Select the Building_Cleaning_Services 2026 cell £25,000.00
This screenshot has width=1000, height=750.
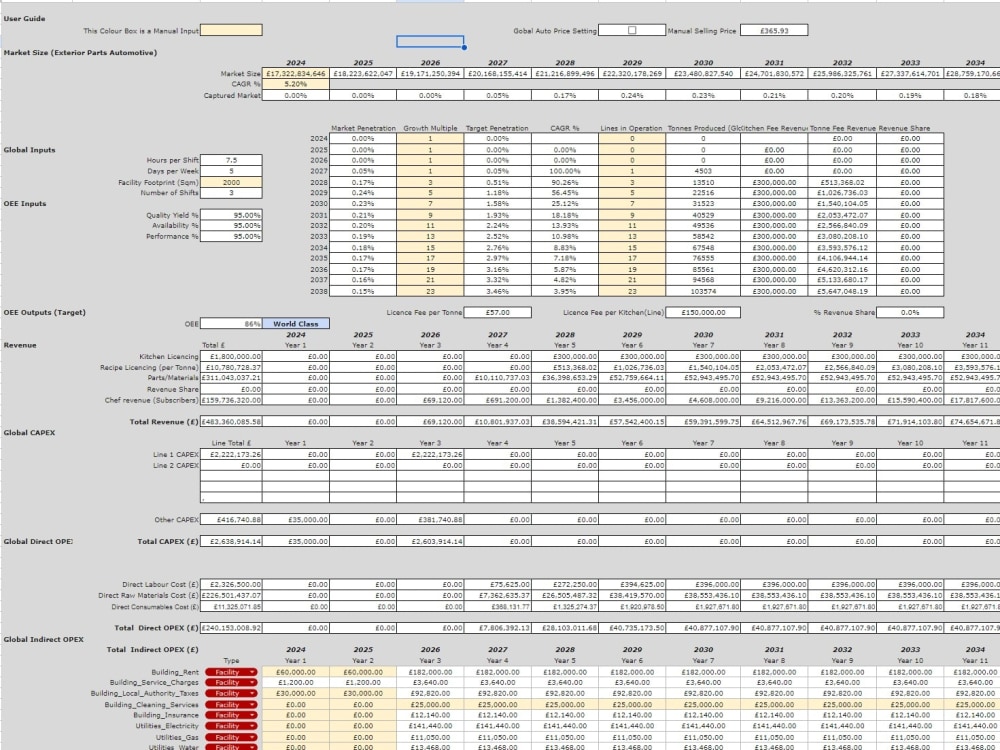(430, 705)
